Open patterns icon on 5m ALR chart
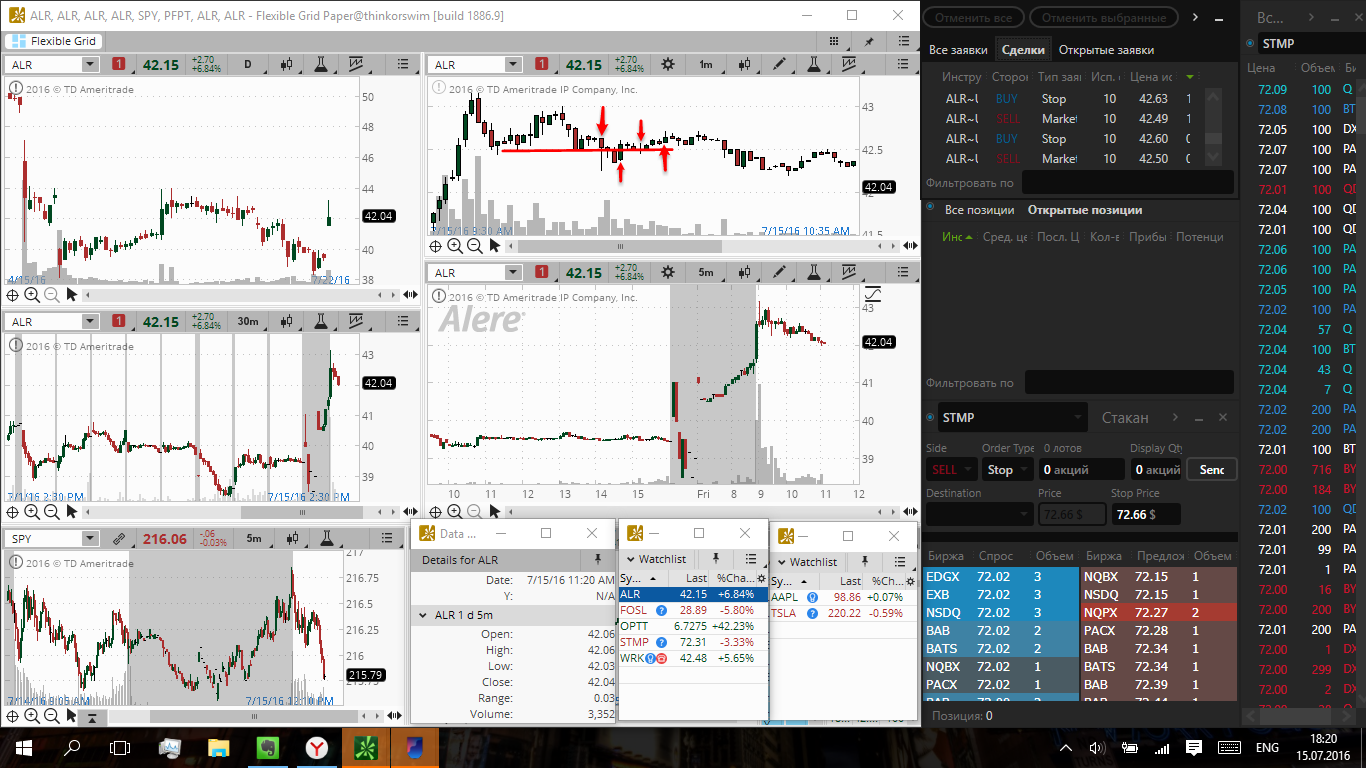The image size is (1366, 768). click(x=848, y=272)
